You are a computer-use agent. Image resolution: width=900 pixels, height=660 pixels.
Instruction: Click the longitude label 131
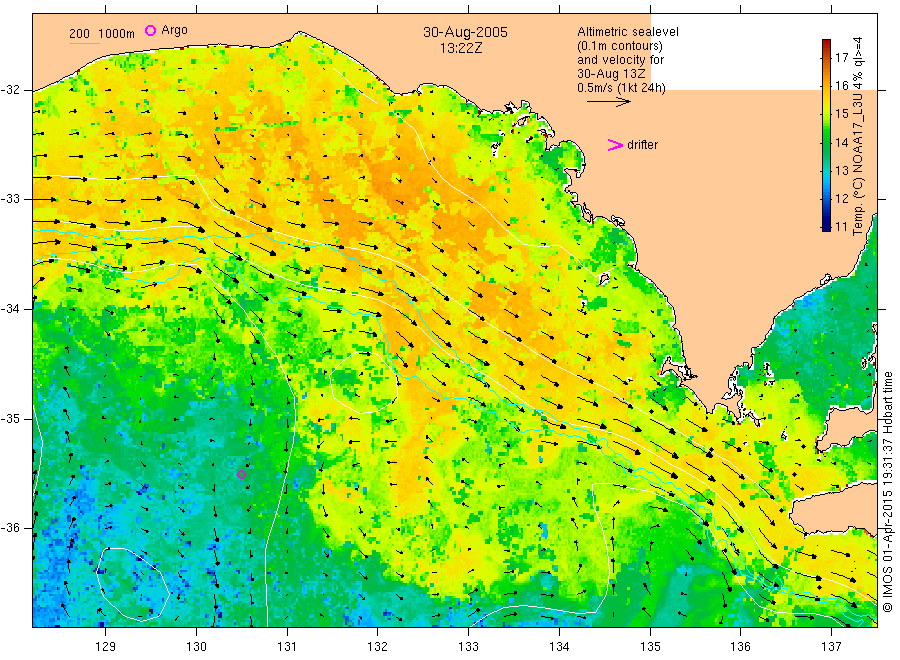pyautogui.click(x=287, y=647)
